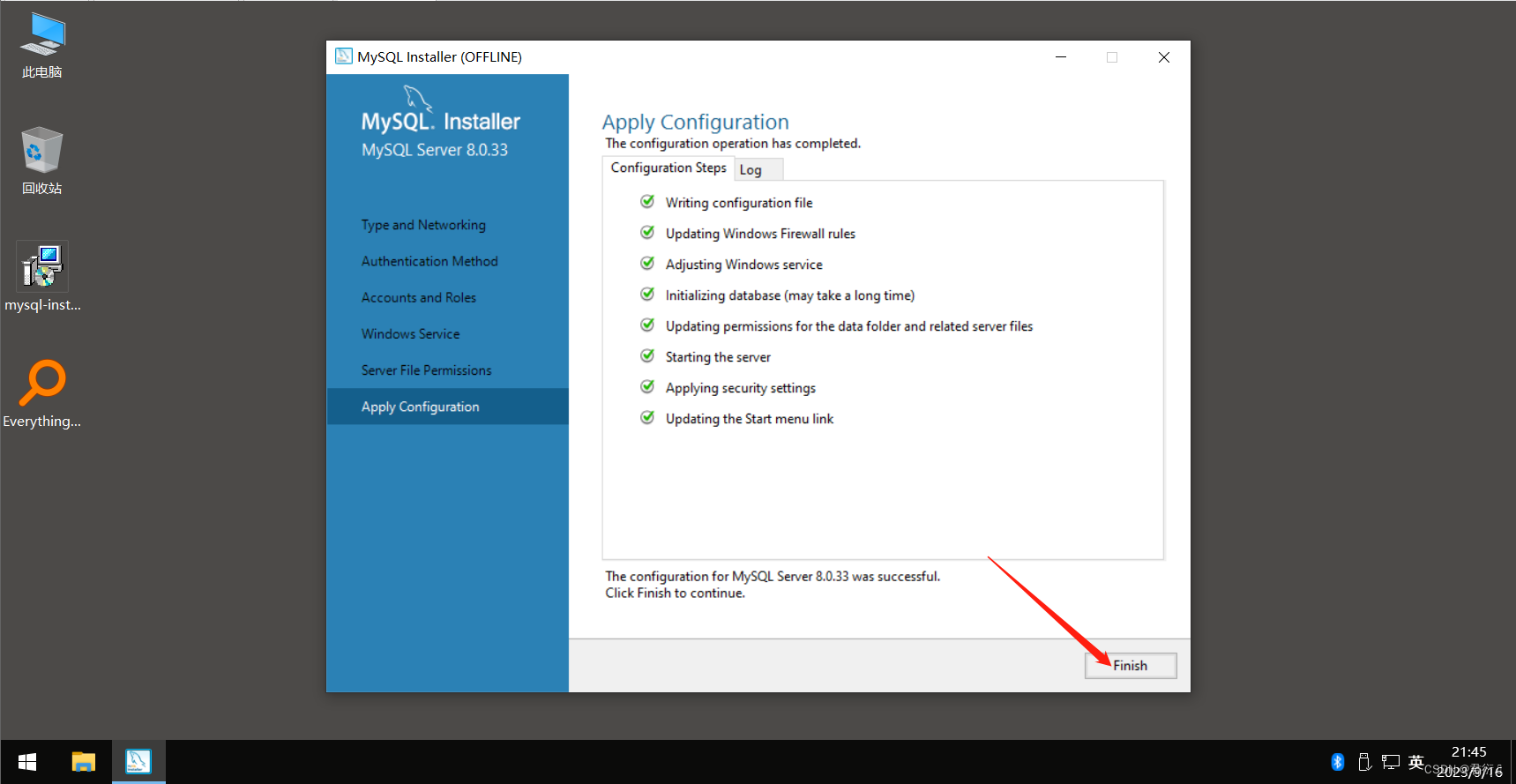Click the 'Starting the server' step text
This screenshot has width=1516, height=784.
[718, 357]
